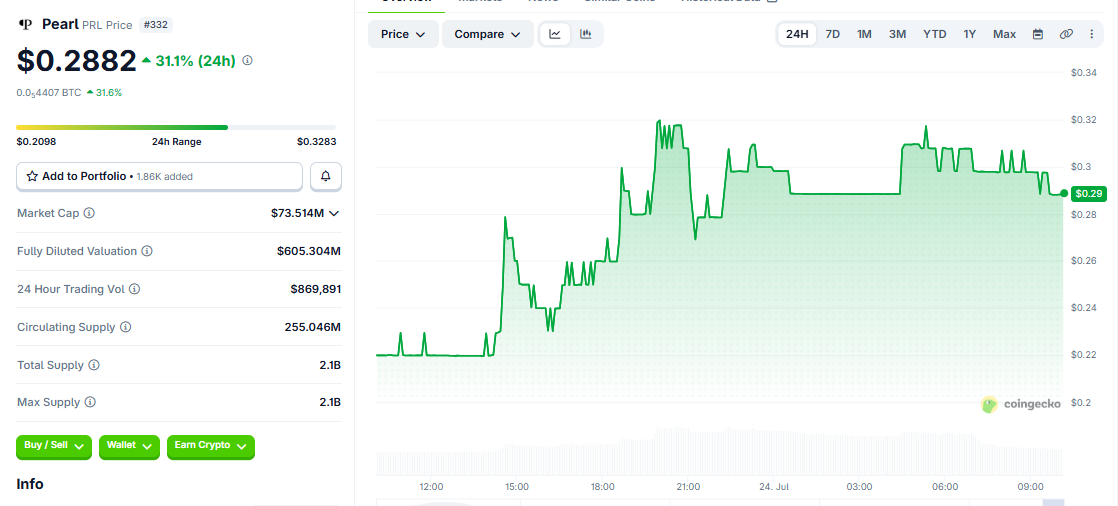Viewport: 1118px width, 506px height.
Task: Click the $0.2882 price text
Action: [76, 61]
